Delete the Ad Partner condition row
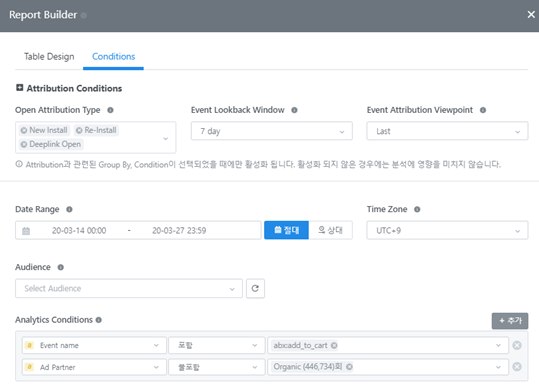The width and height of the screenshot is (539, 389). (517, 367)
